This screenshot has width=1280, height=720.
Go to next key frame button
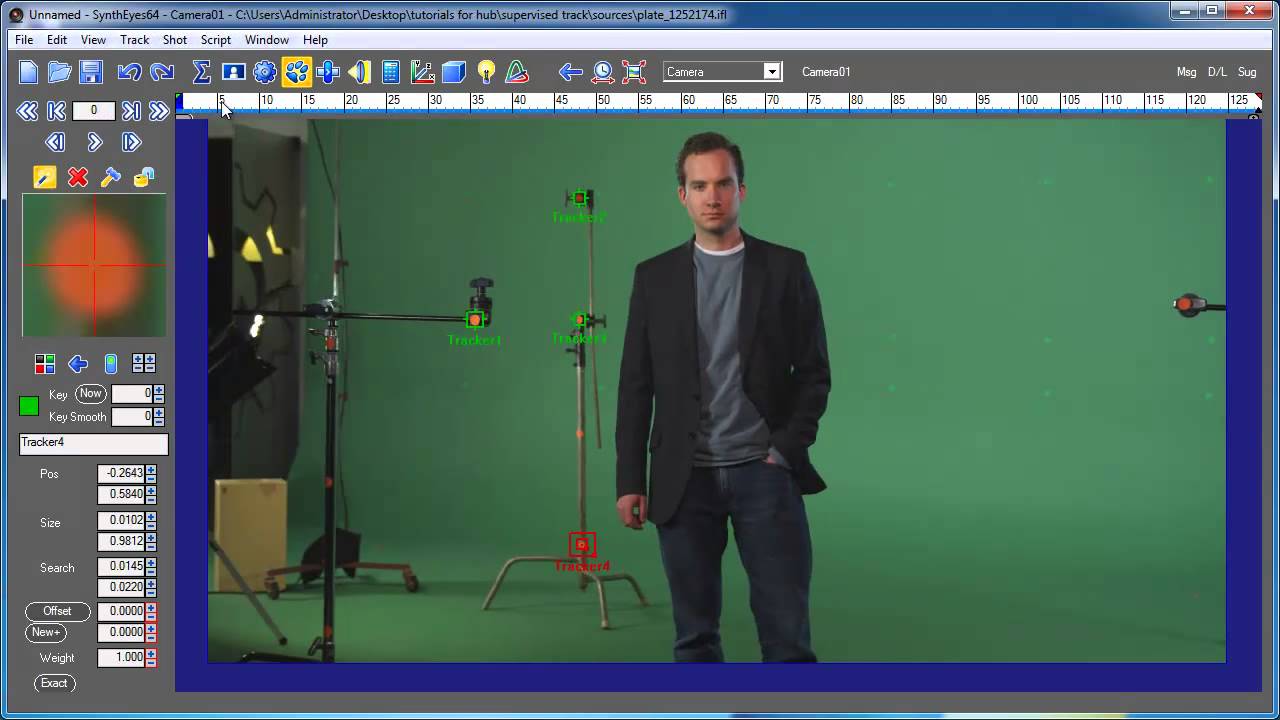131,111
